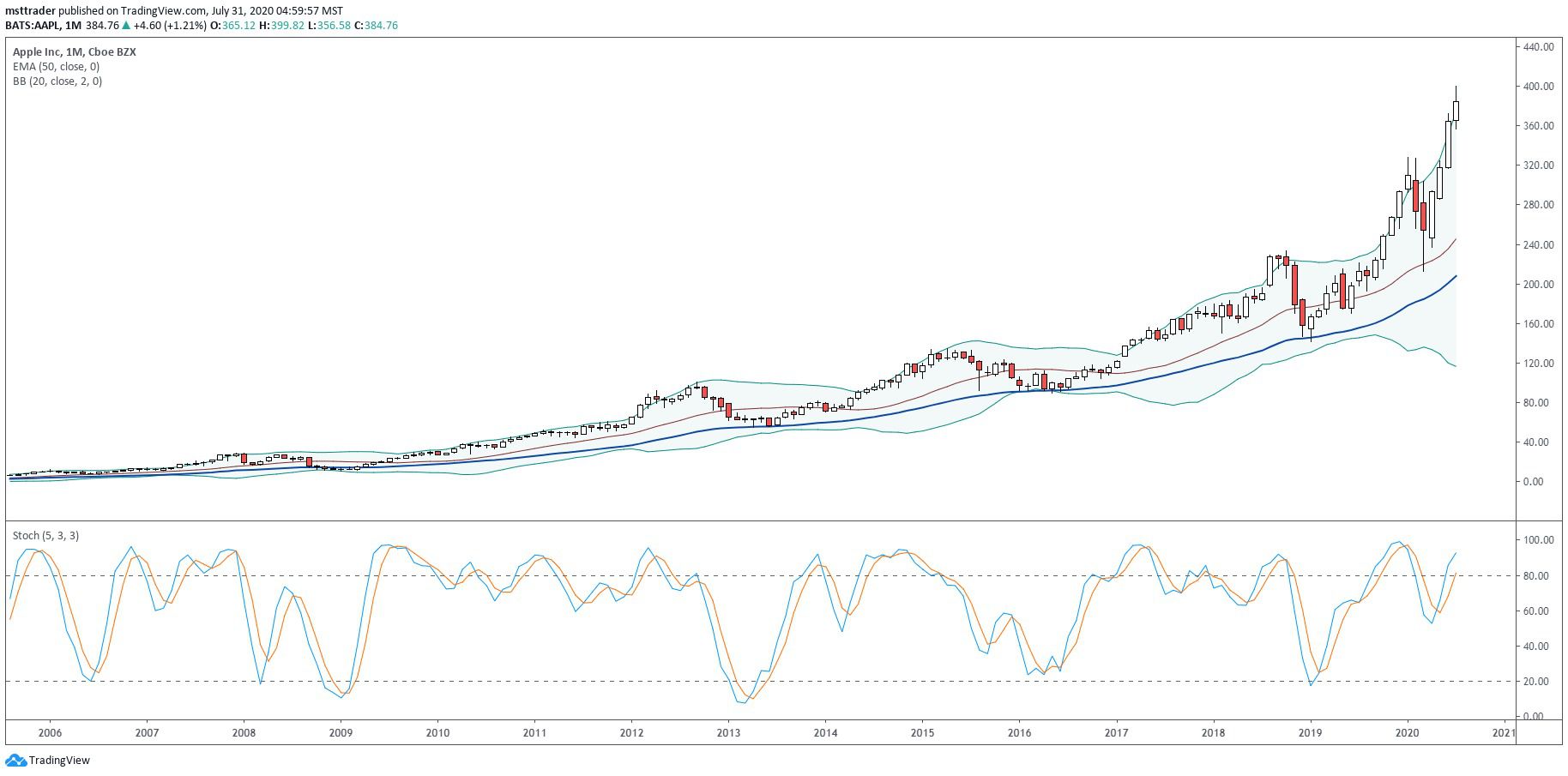The height and width of the screenshot is (776, 1568).
Task: Click the 320.00 price axis label
Action: coord(1538,165)
